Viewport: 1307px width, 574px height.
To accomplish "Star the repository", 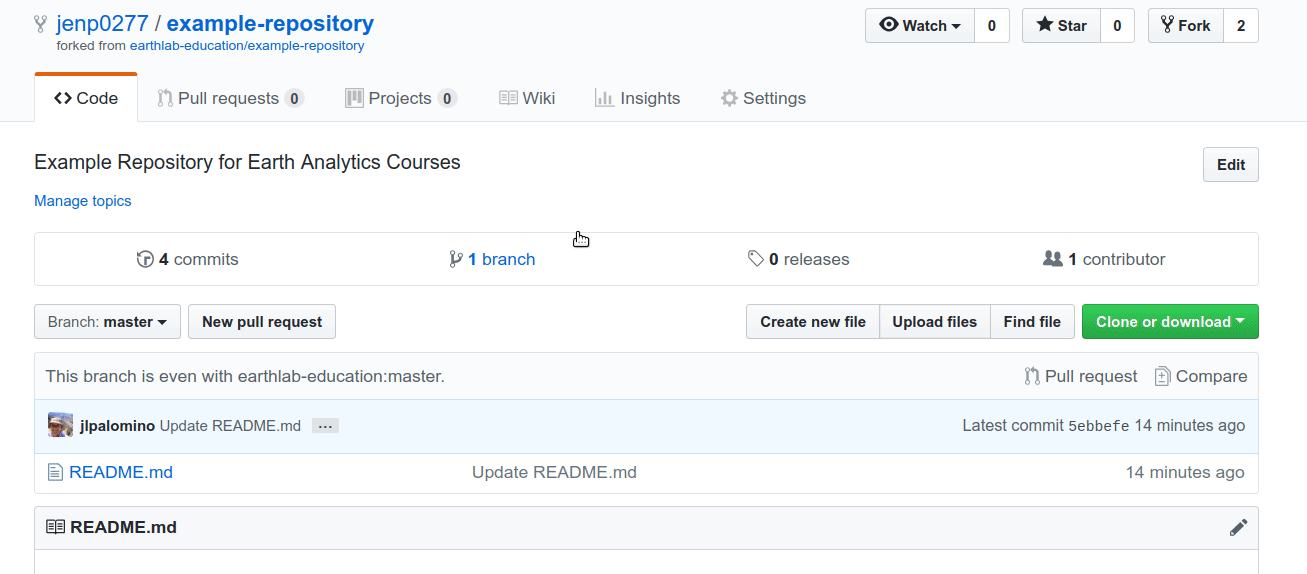I will [x=1061, y=26].
